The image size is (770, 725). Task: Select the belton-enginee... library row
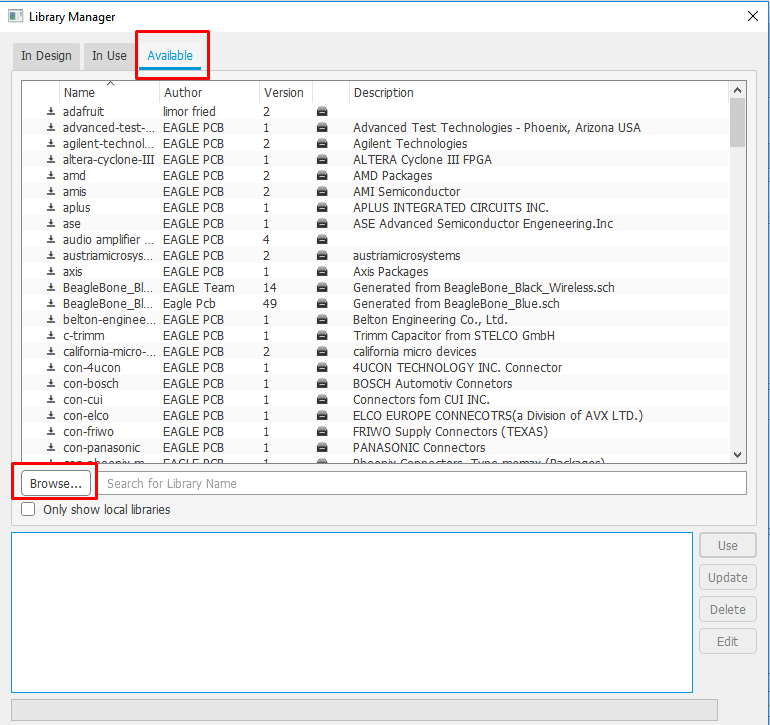pyautogui.click(x=376, y=320)
